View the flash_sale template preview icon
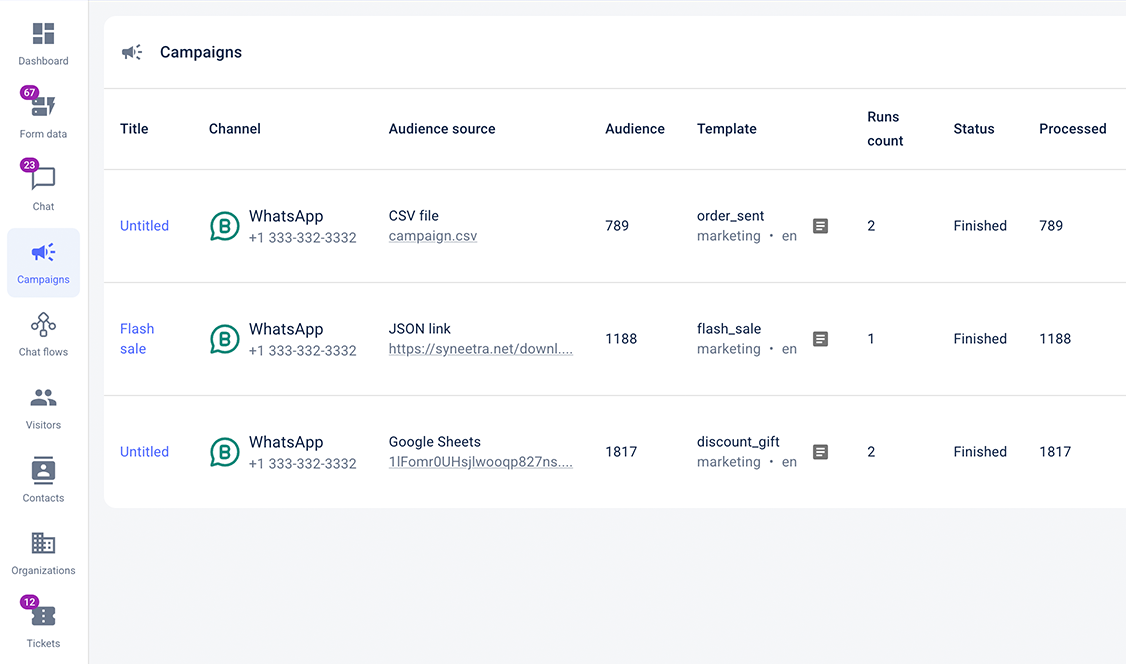Image resolution: width=1126 pixels, height=664 pixels. click(820, 339)
